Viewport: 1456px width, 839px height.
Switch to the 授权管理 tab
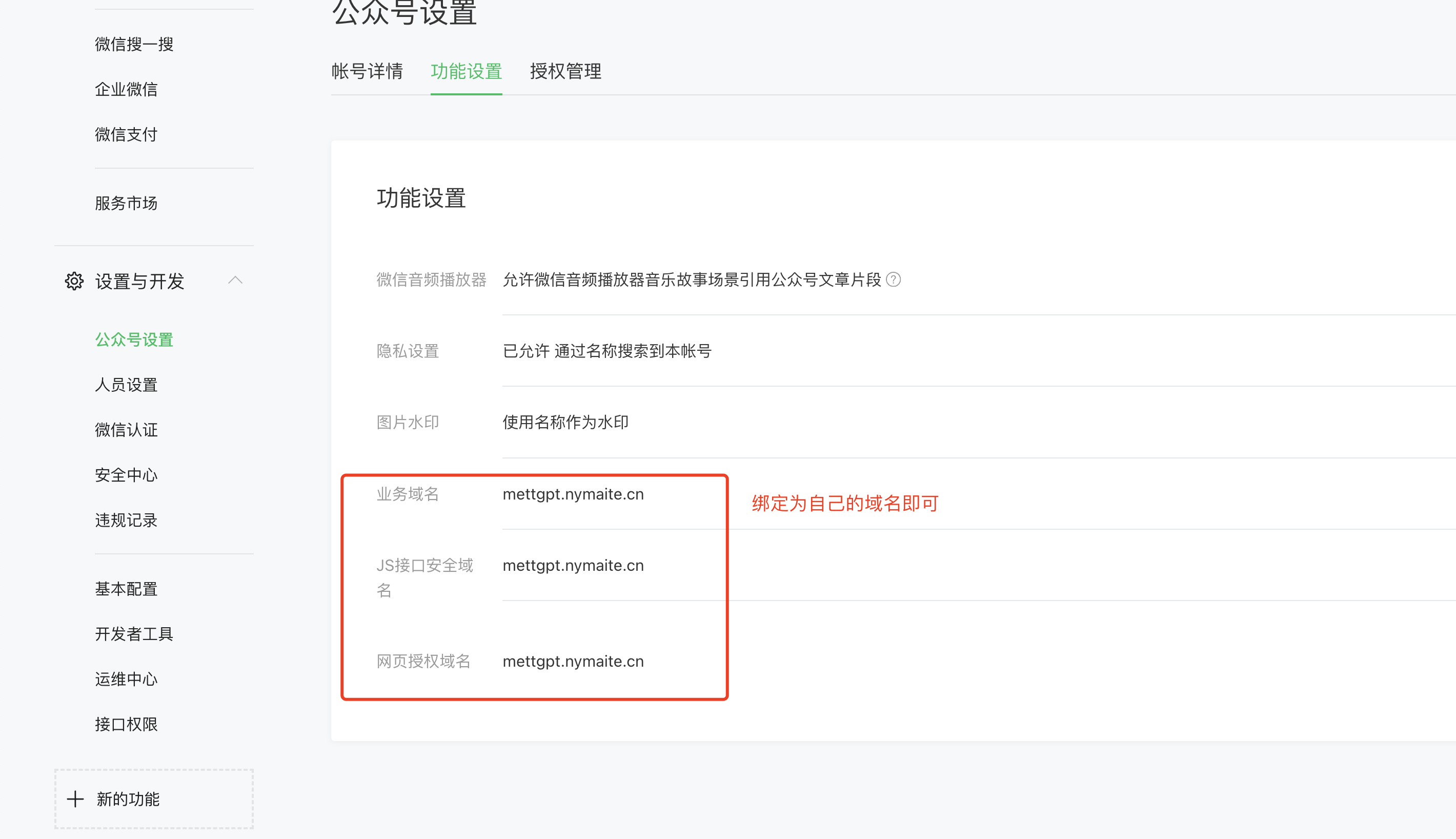pos(565,71)
